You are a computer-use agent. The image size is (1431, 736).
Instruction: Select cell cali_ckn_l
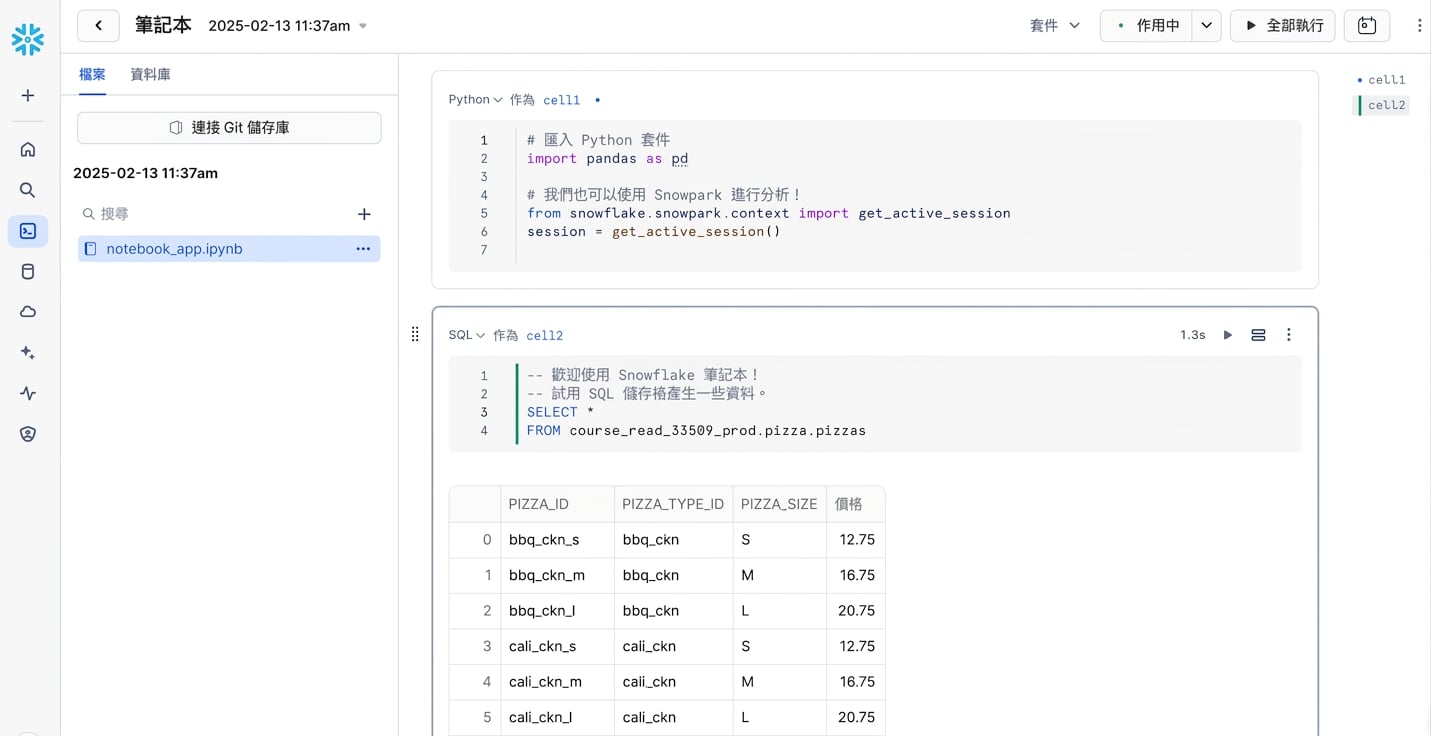point(557,718)
